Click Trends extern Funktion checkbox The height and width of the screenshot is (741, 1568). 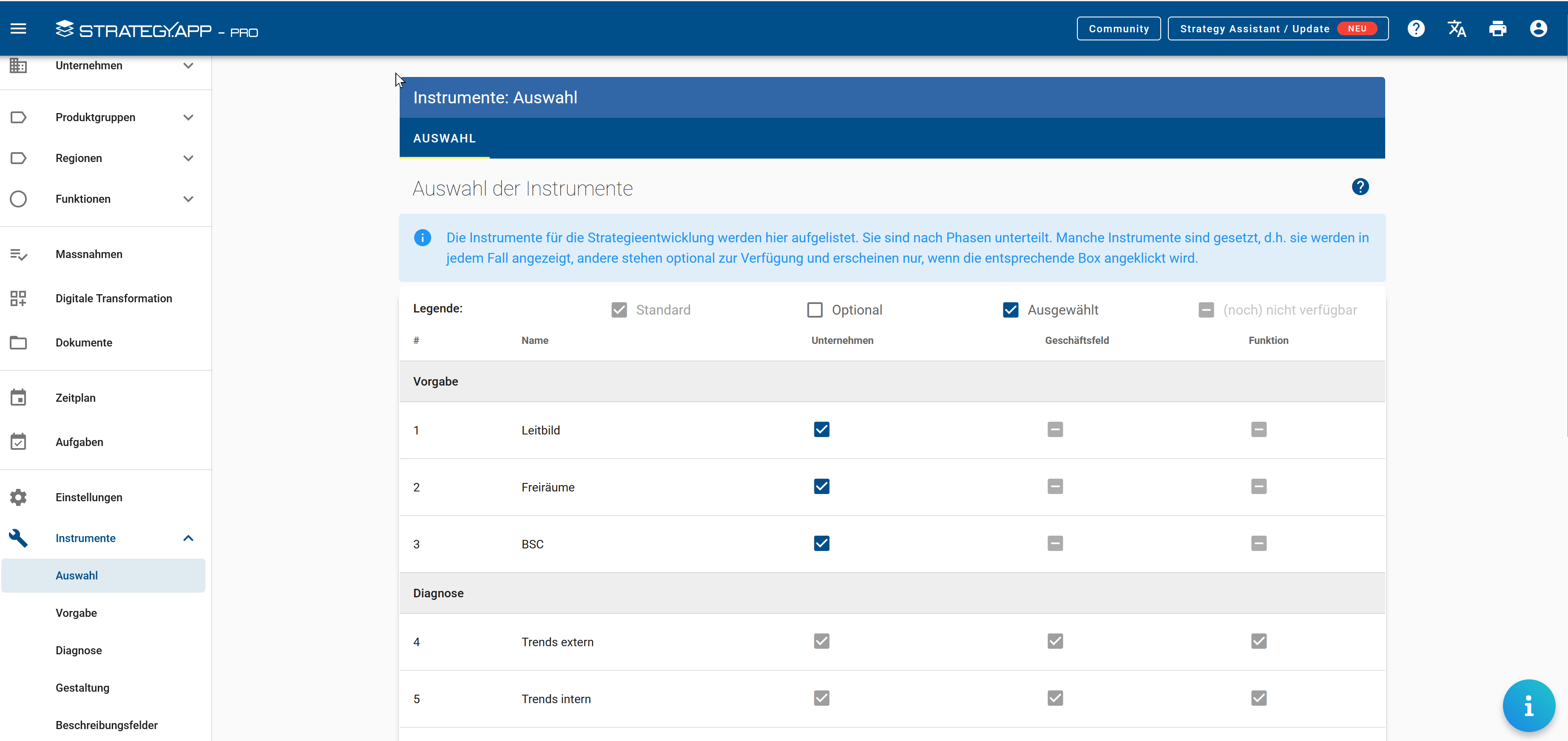coord(1258,641)
